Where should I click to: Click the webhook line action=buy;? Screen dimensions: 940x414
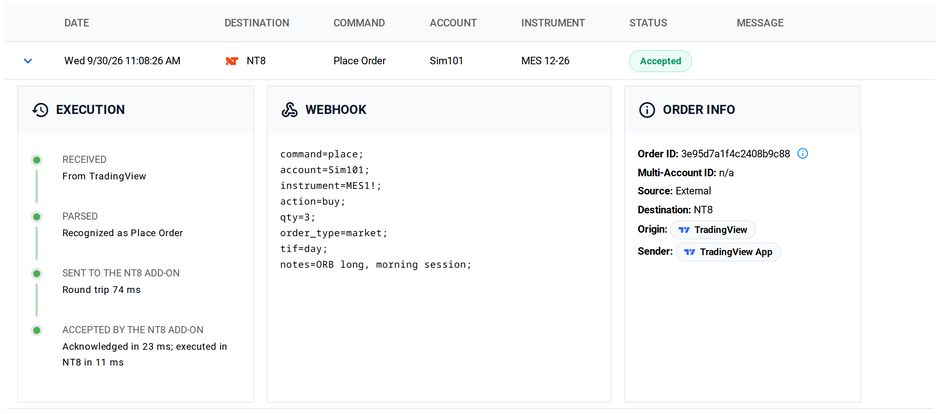point(313,202)
